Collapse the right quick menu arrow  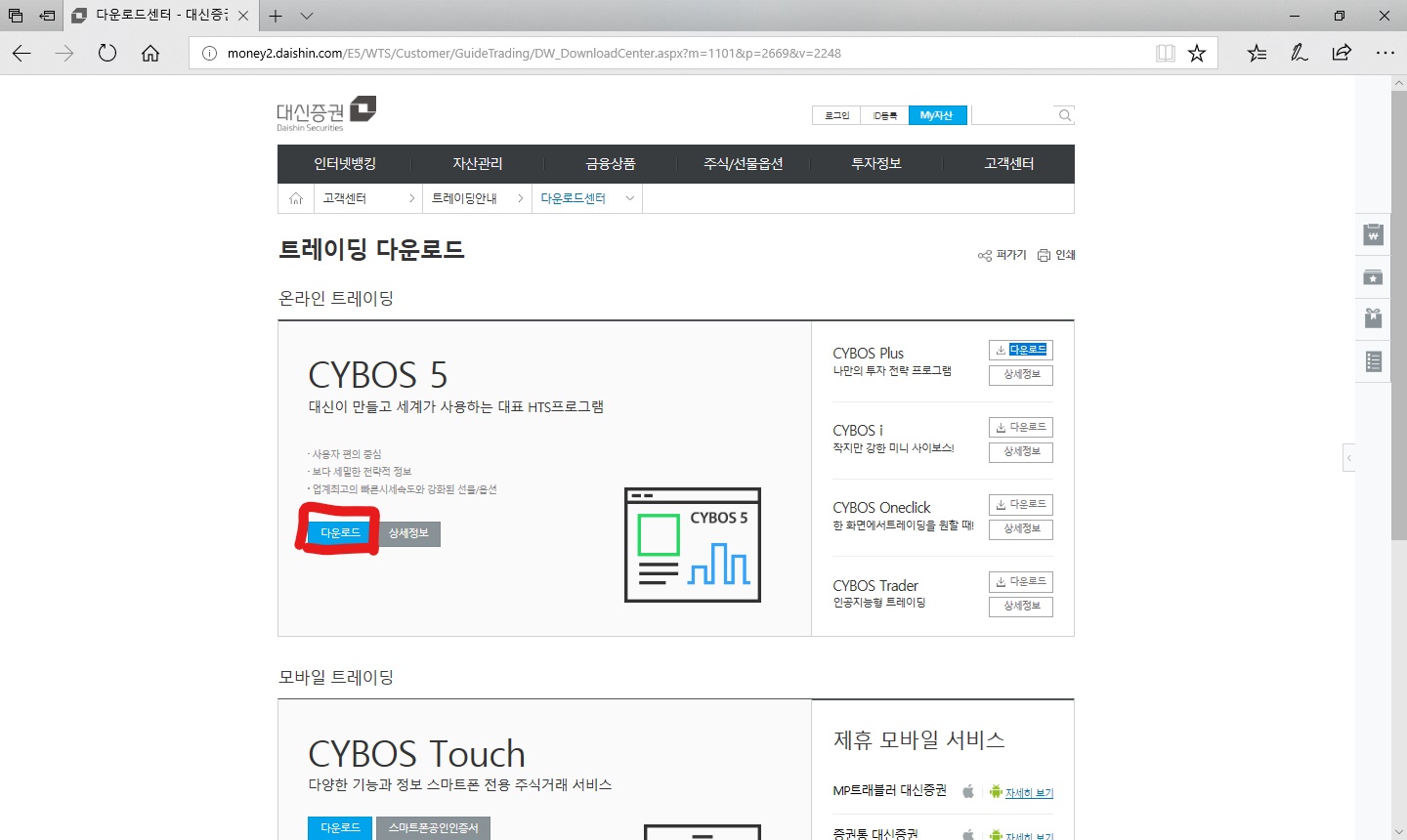click(1349, 457)
